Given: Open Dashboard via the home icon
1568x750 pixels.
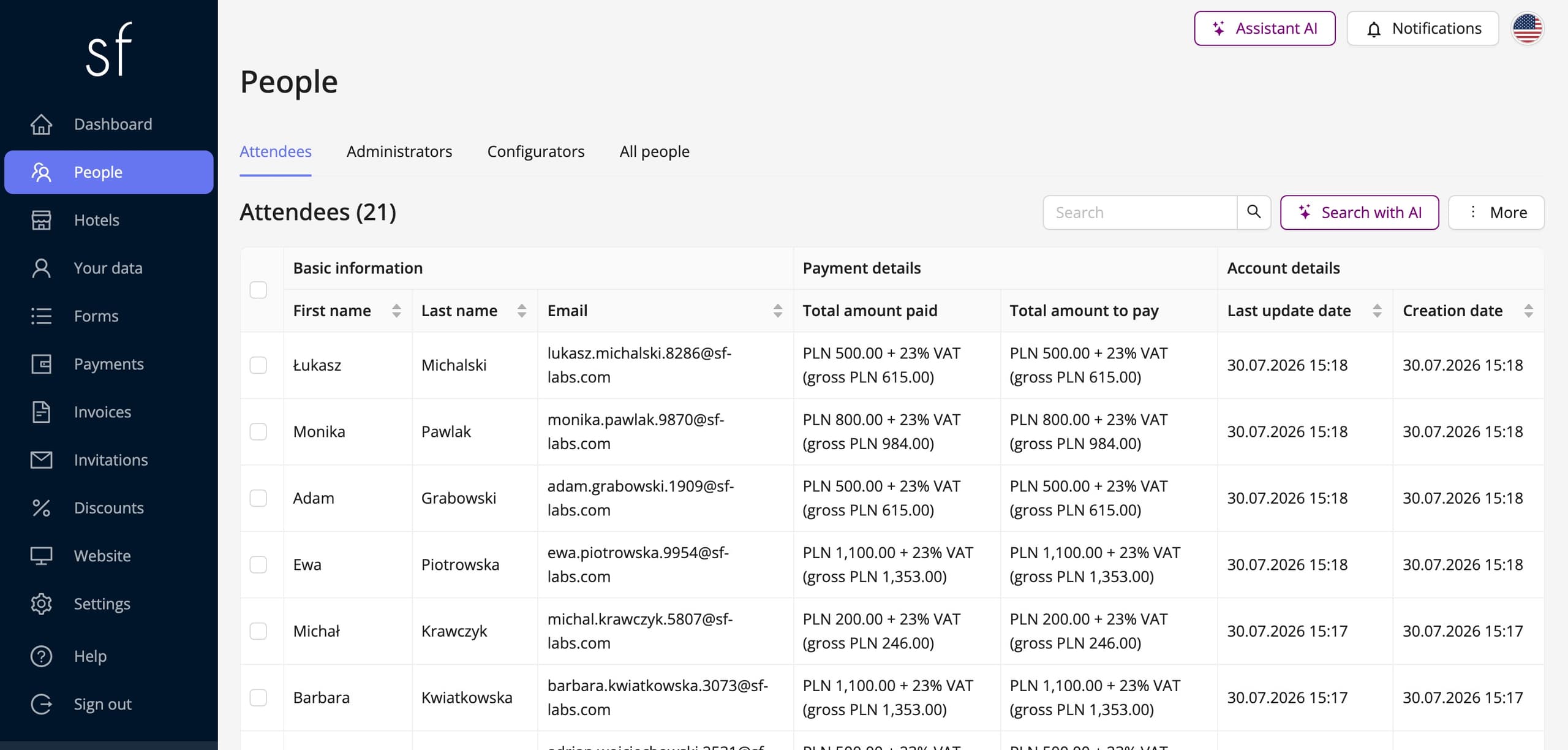Looking at the screenshot, I should point(41,124).
